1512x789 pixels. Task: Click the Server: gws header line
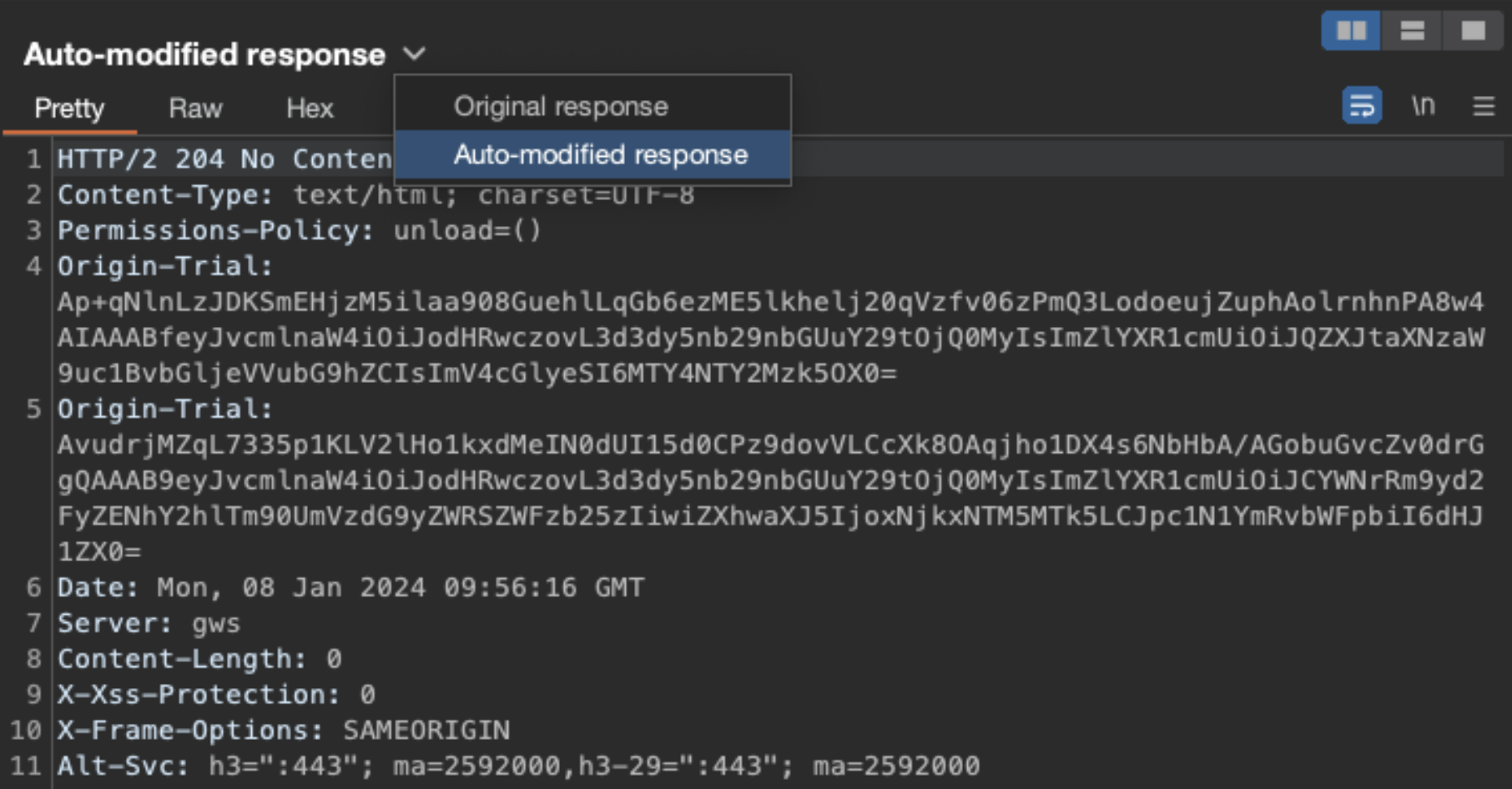149,623
